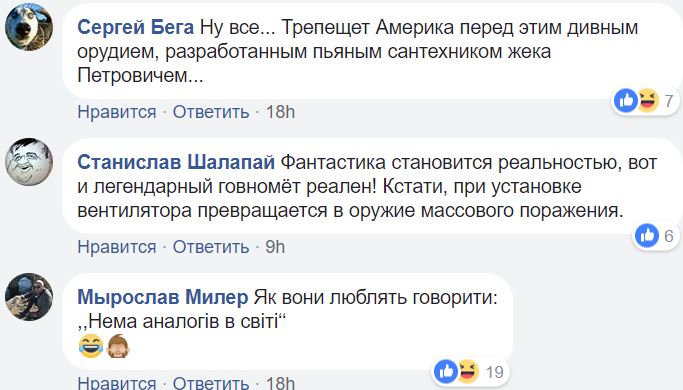Click the like reaction icon on Сергей Бега's comment
Screen dimensions: 683x390
[x=626, y=100]
